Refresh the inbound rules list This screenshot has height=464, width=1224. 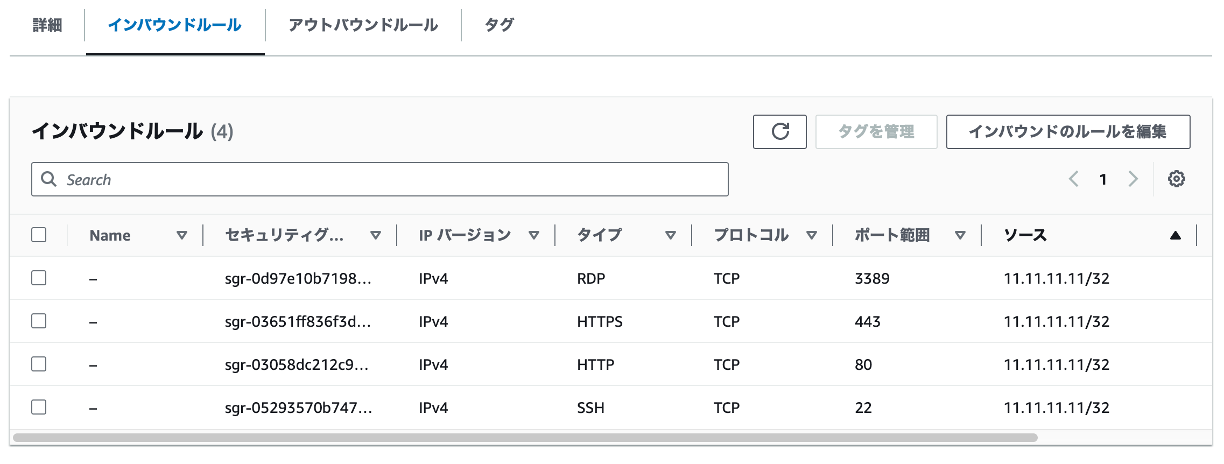(780, 131)
